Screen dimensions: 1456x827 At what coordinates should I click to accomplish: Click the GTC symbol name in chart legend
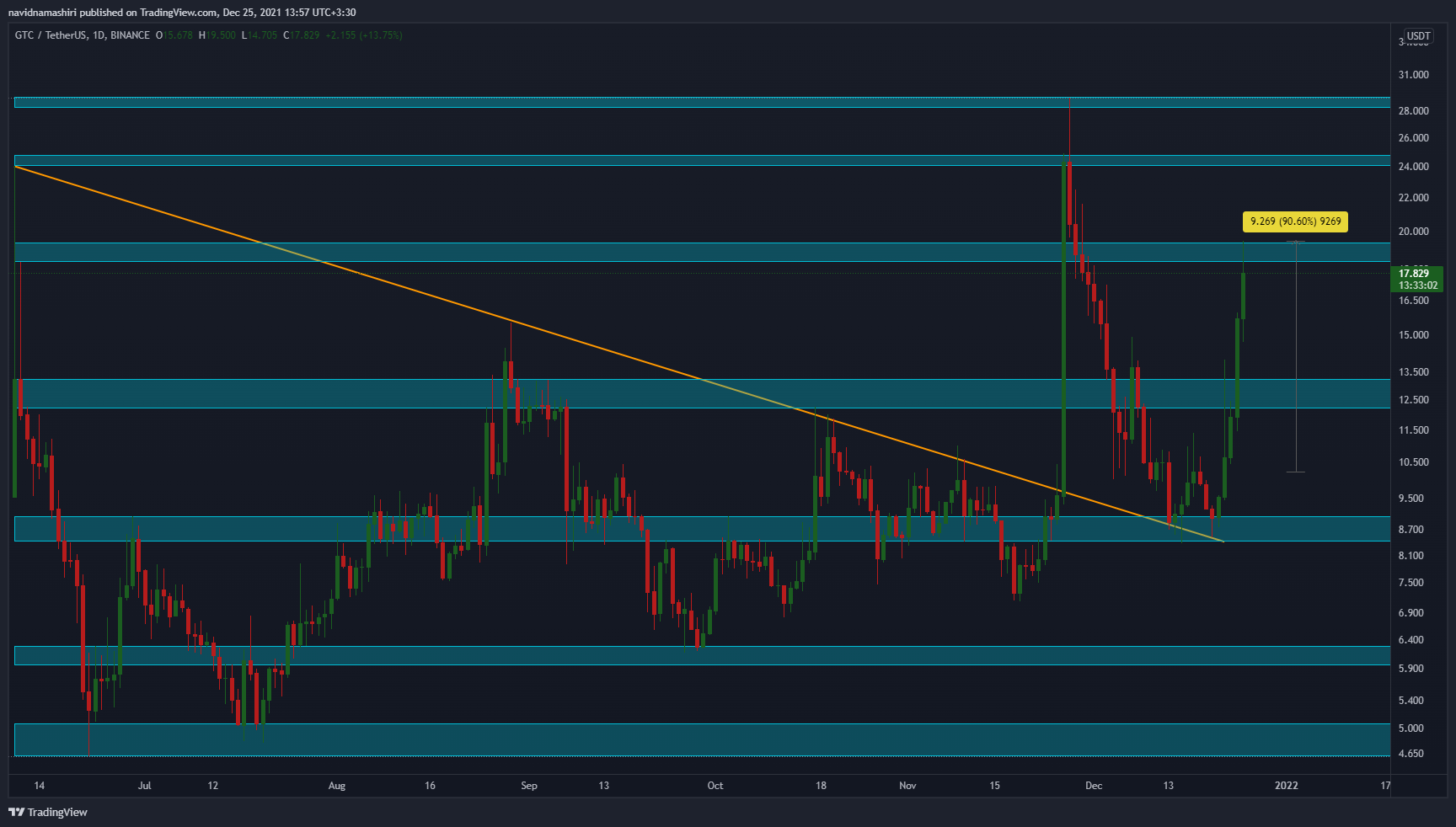tap(24, 35)
